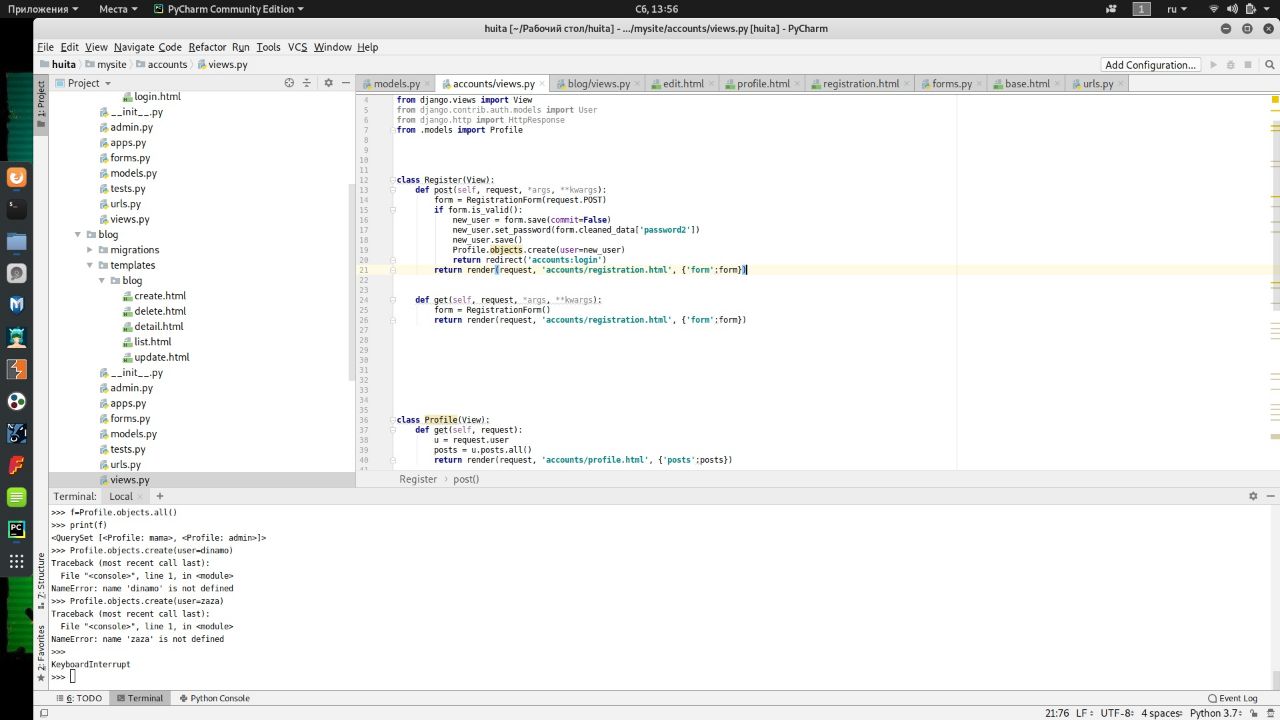Click the accounts breadcrumb in navigation bar

point(160,64)
